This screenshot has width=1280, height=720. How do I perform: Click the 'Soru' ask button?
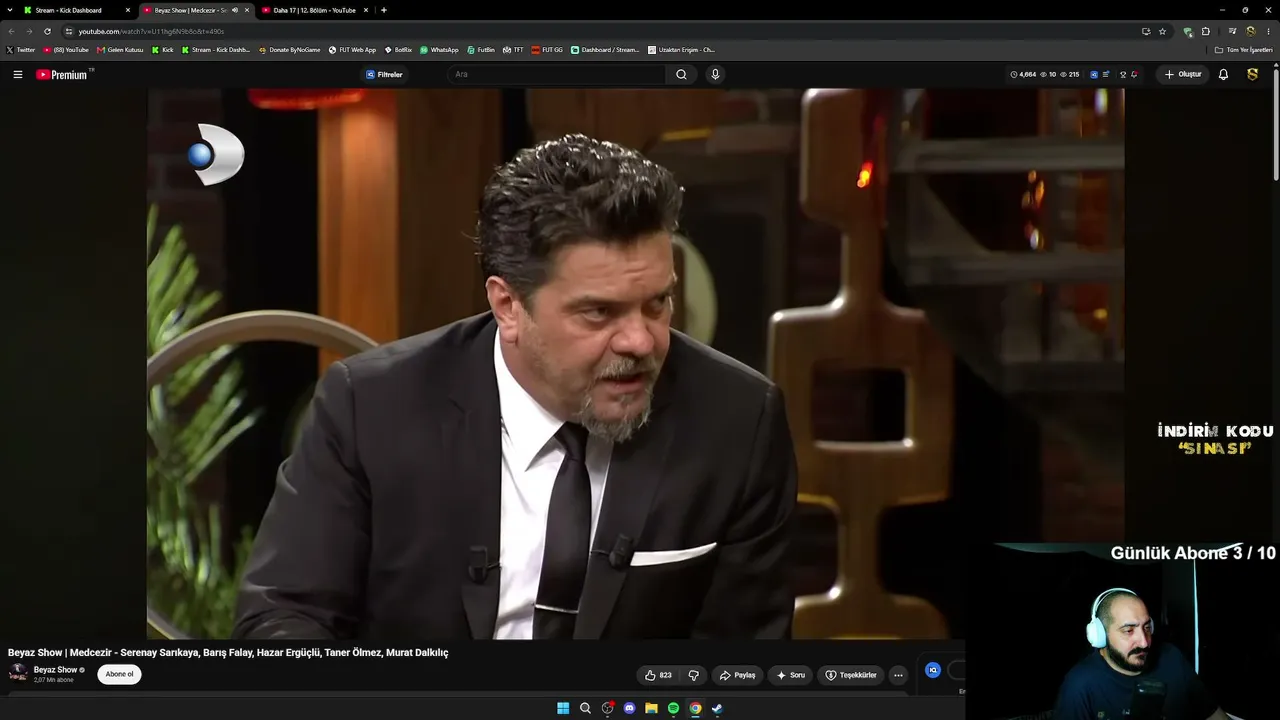(790, 675)
